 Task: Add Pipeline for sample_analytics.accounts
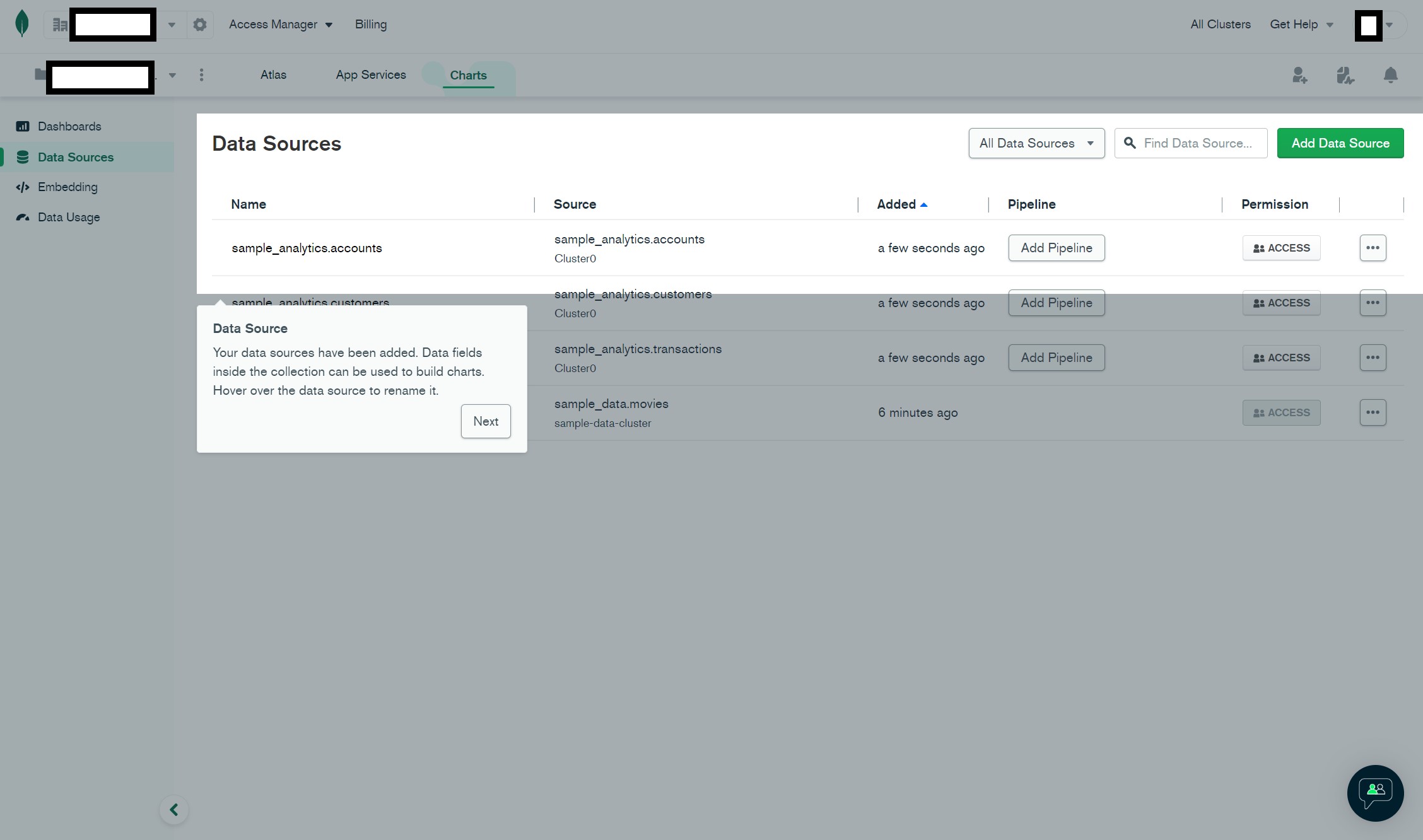[1057, 248]
